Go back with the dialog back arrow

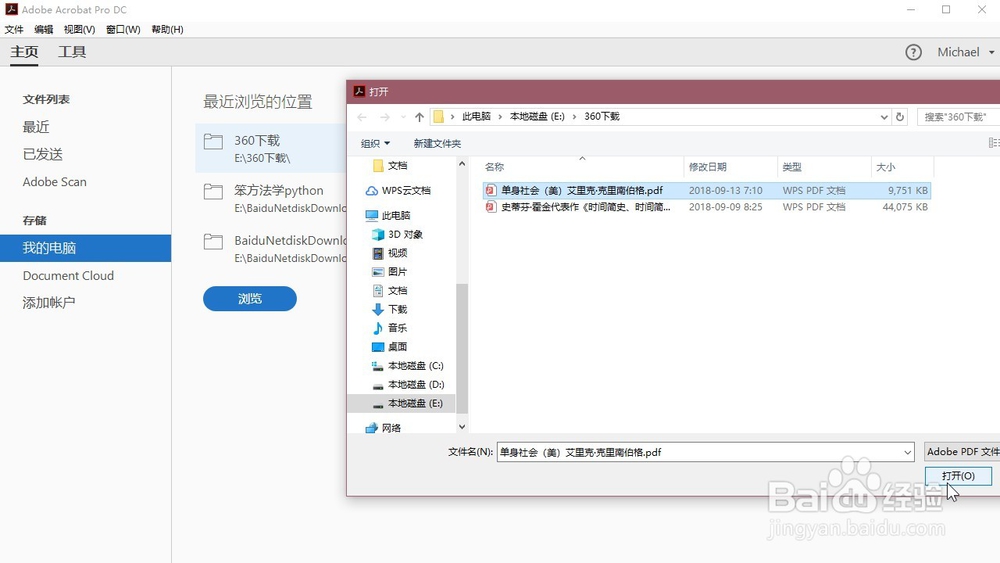tap(362, 117)
